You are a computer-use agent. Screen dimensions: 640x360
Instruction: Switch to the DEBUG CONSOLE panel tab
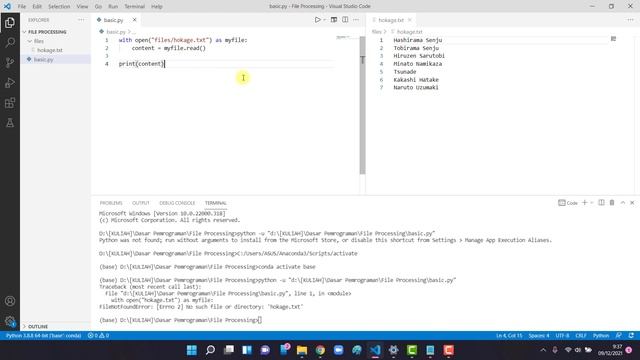point(177,203)
